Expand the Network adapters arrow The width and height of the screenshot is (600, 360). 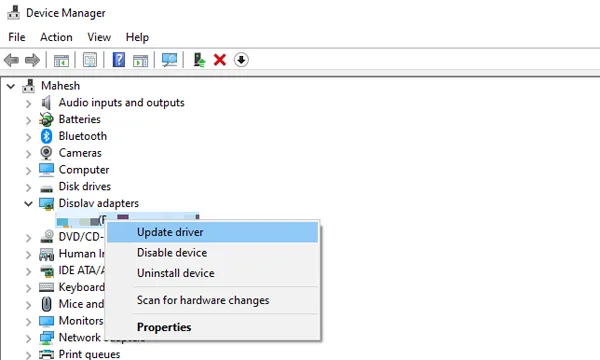pos(28,339)
